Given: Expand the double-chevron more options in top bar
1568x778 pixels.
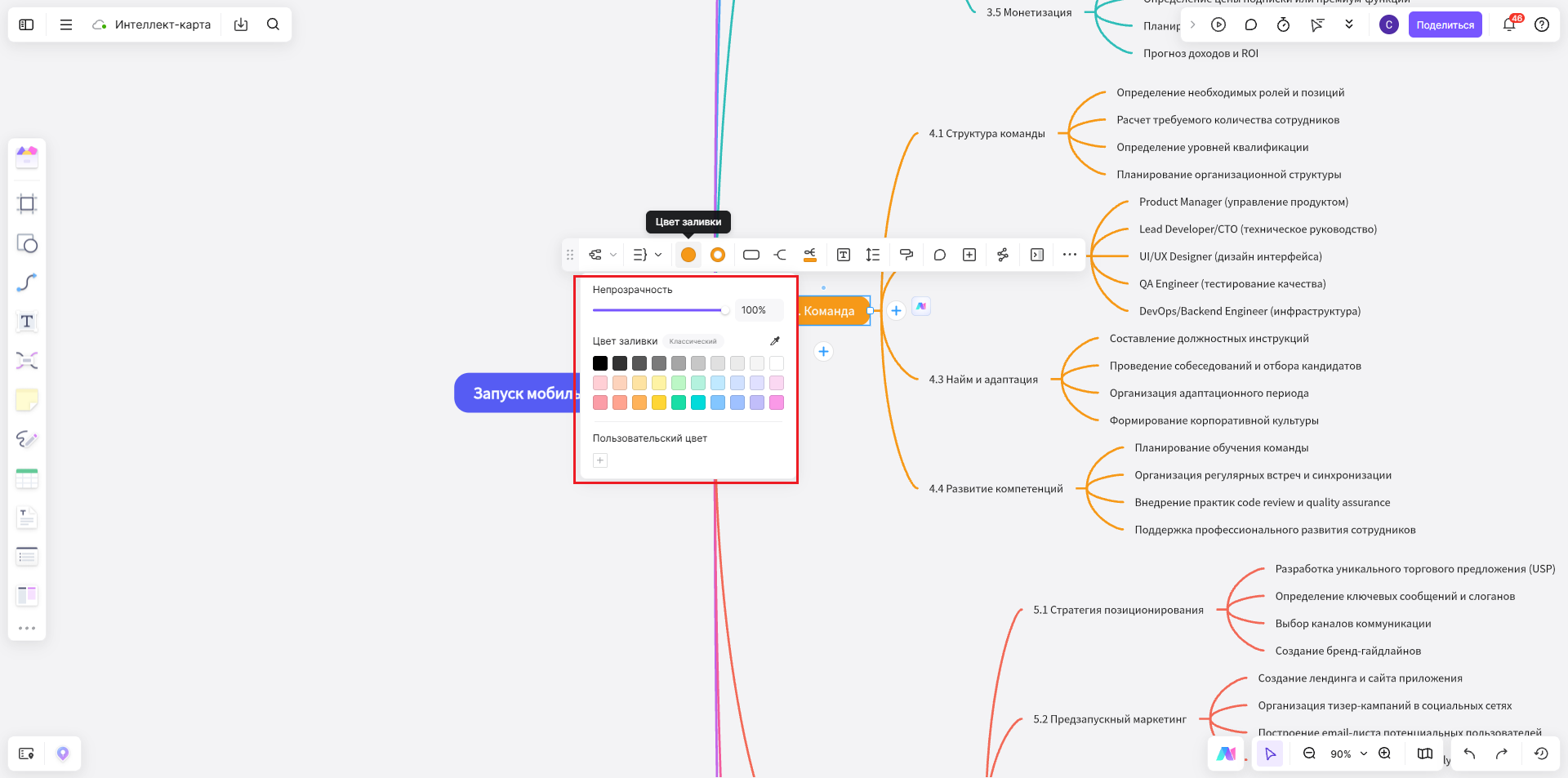Looking at the screenshot, I should point(1349,24).
